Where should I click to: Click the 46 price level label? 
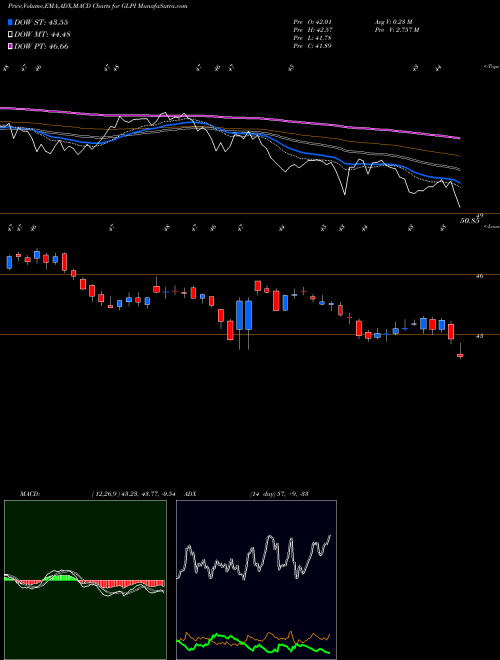pos(479,276)
